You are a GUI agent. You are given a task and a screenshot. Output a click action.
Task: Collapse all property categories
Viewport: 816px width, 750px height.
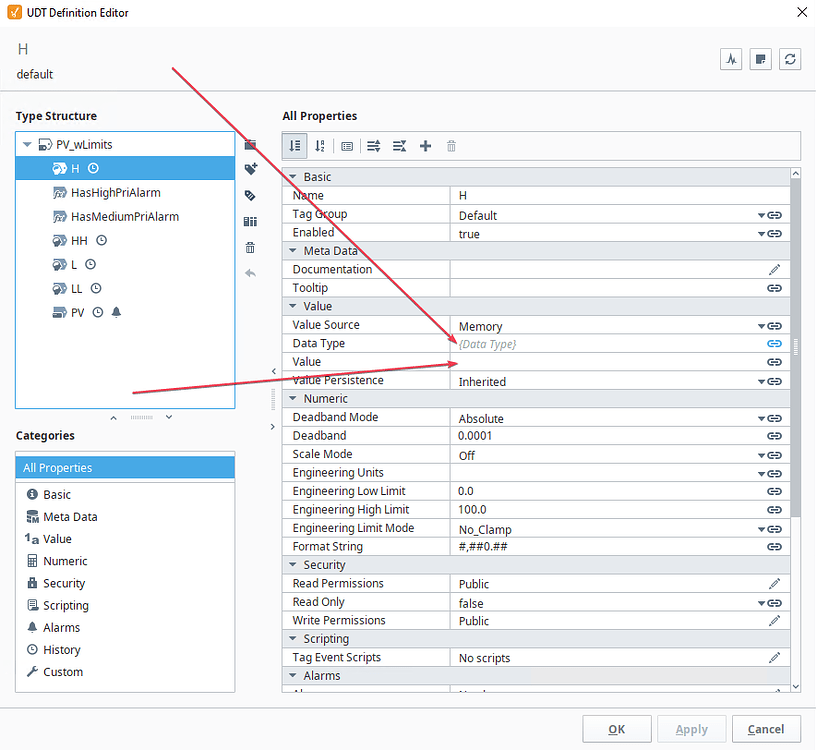point(399,146)
